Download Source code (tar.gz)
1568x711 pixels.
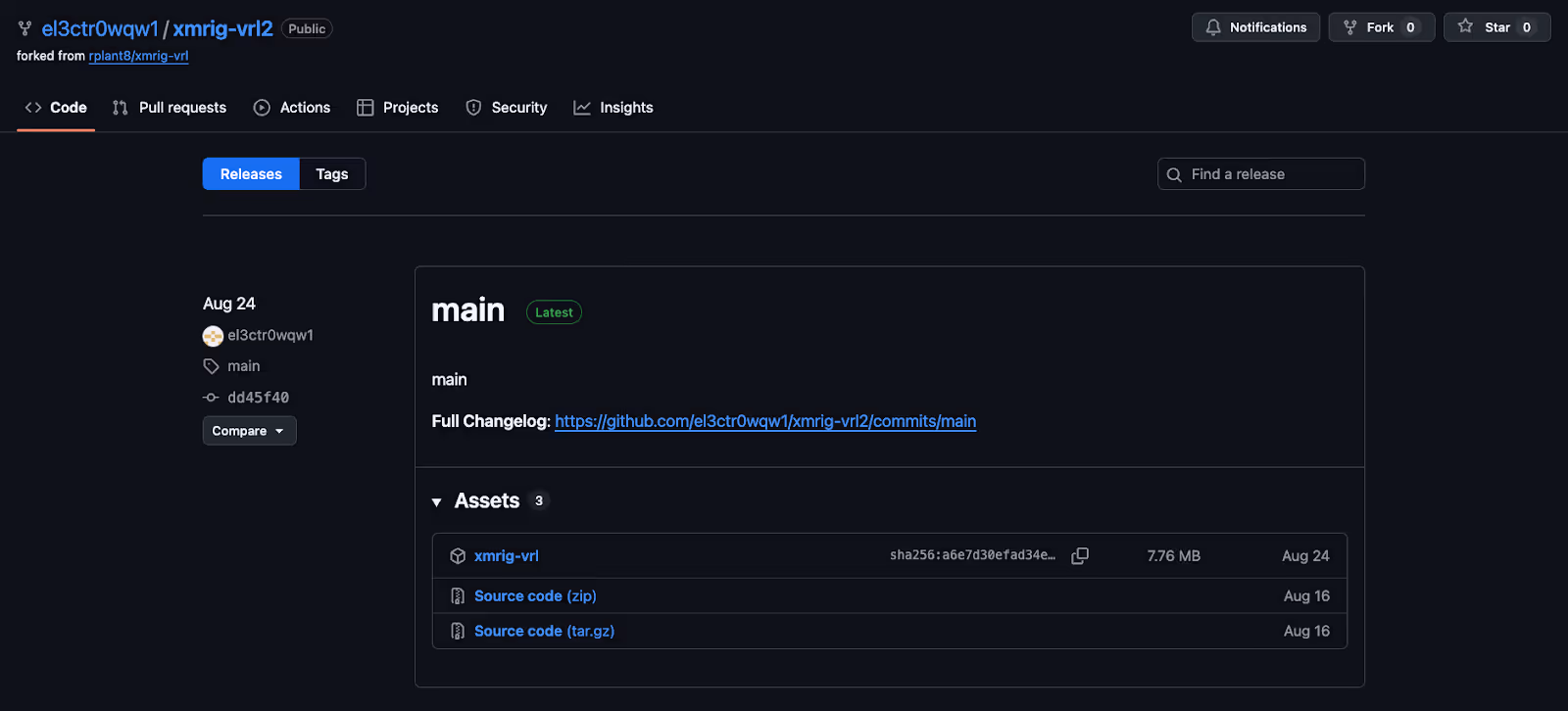click(x=544, y=632)
